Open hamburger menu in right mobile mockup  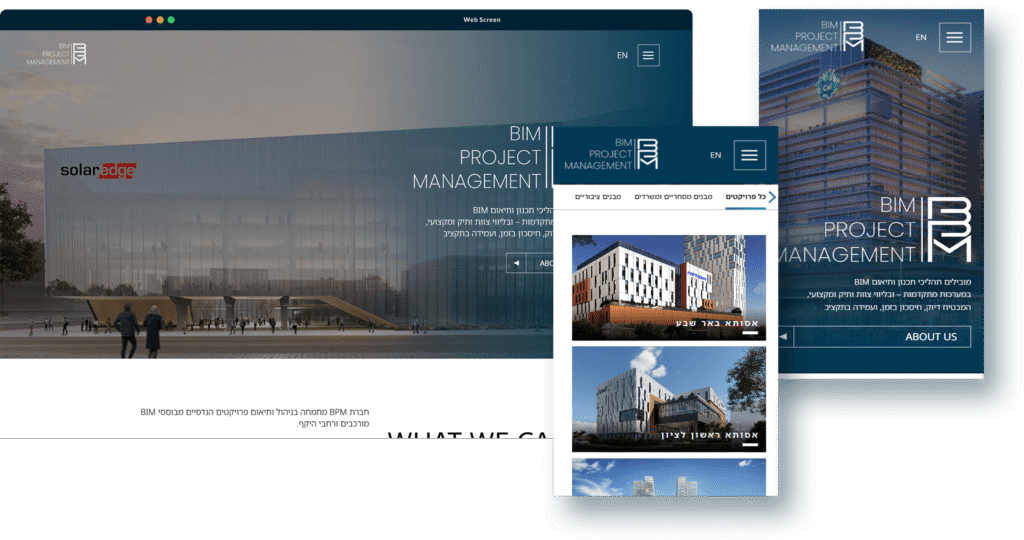pos(954,37)
